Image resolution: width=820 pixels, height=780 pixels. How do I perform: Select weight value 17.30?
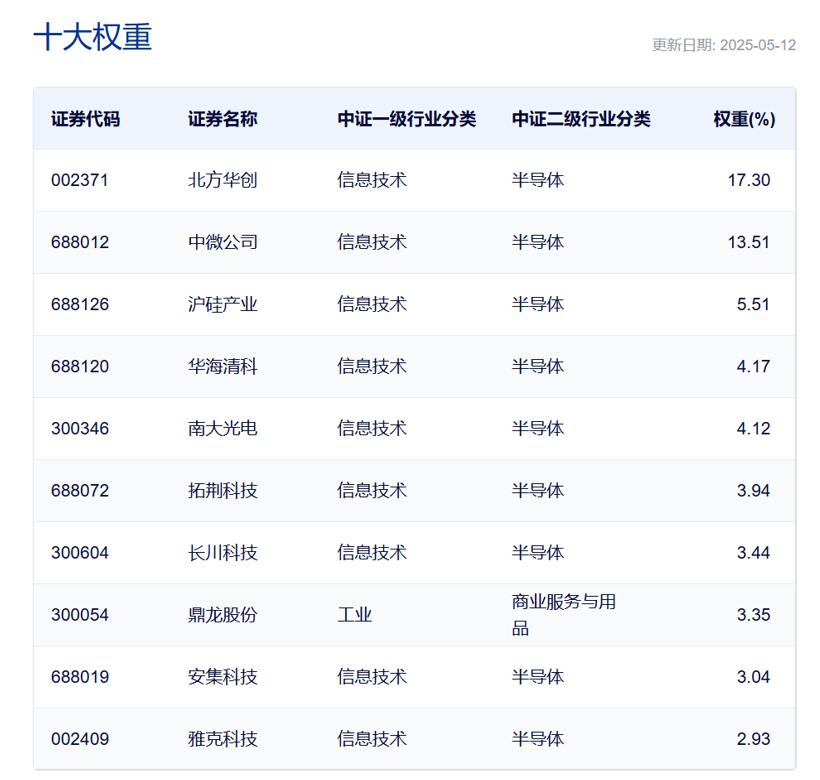pos(749,180)
